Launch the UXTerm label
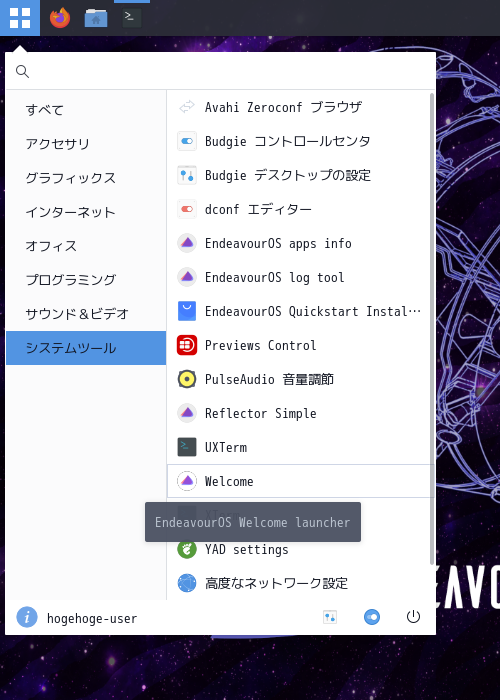Screen dimensions: 500x700 click(x=226, y=447)
